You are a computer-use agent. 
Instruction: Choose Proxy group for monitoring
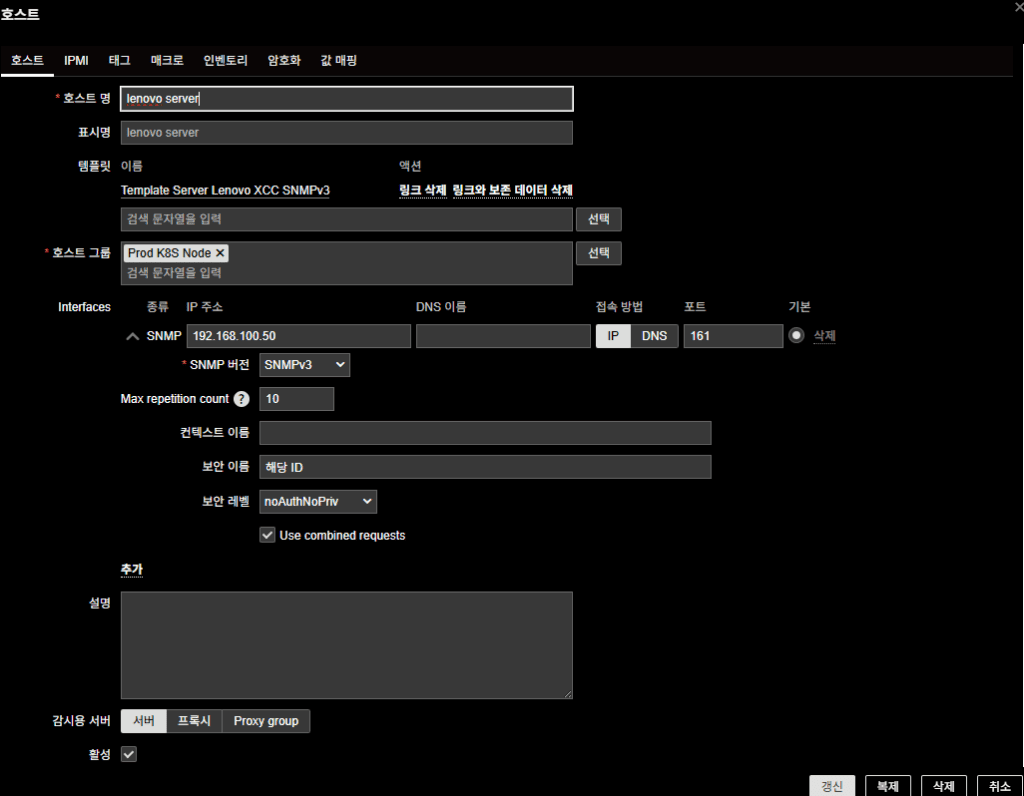tap(266, 721)
